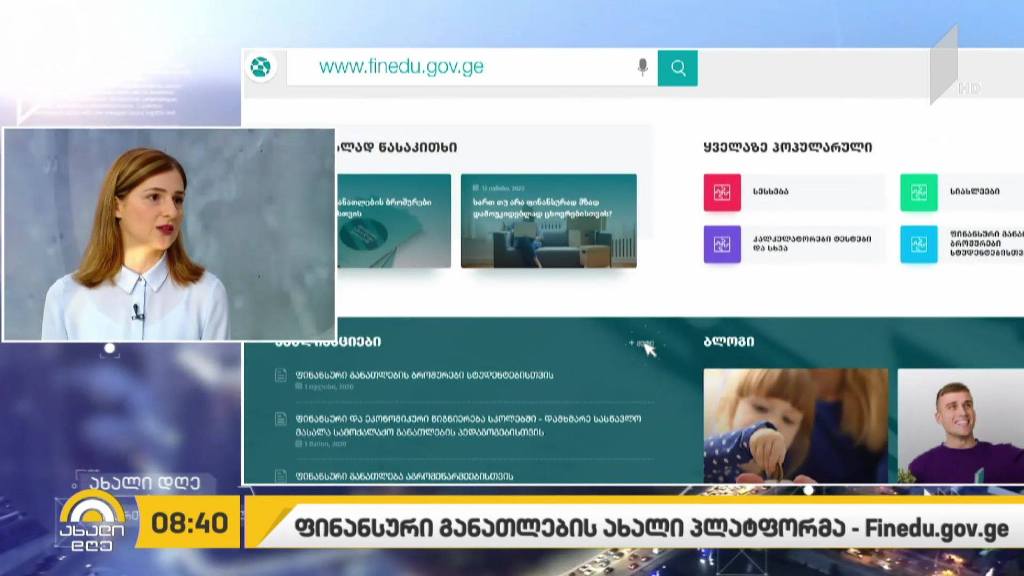Open the card showing a person on a sofa
1024x576 pixels.
point(549,221)
